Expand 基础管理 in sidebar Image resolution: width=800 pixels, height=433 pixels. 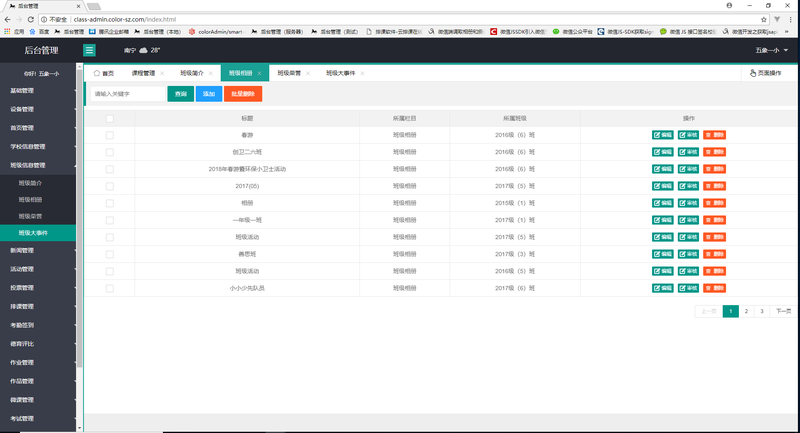[38, 90]
